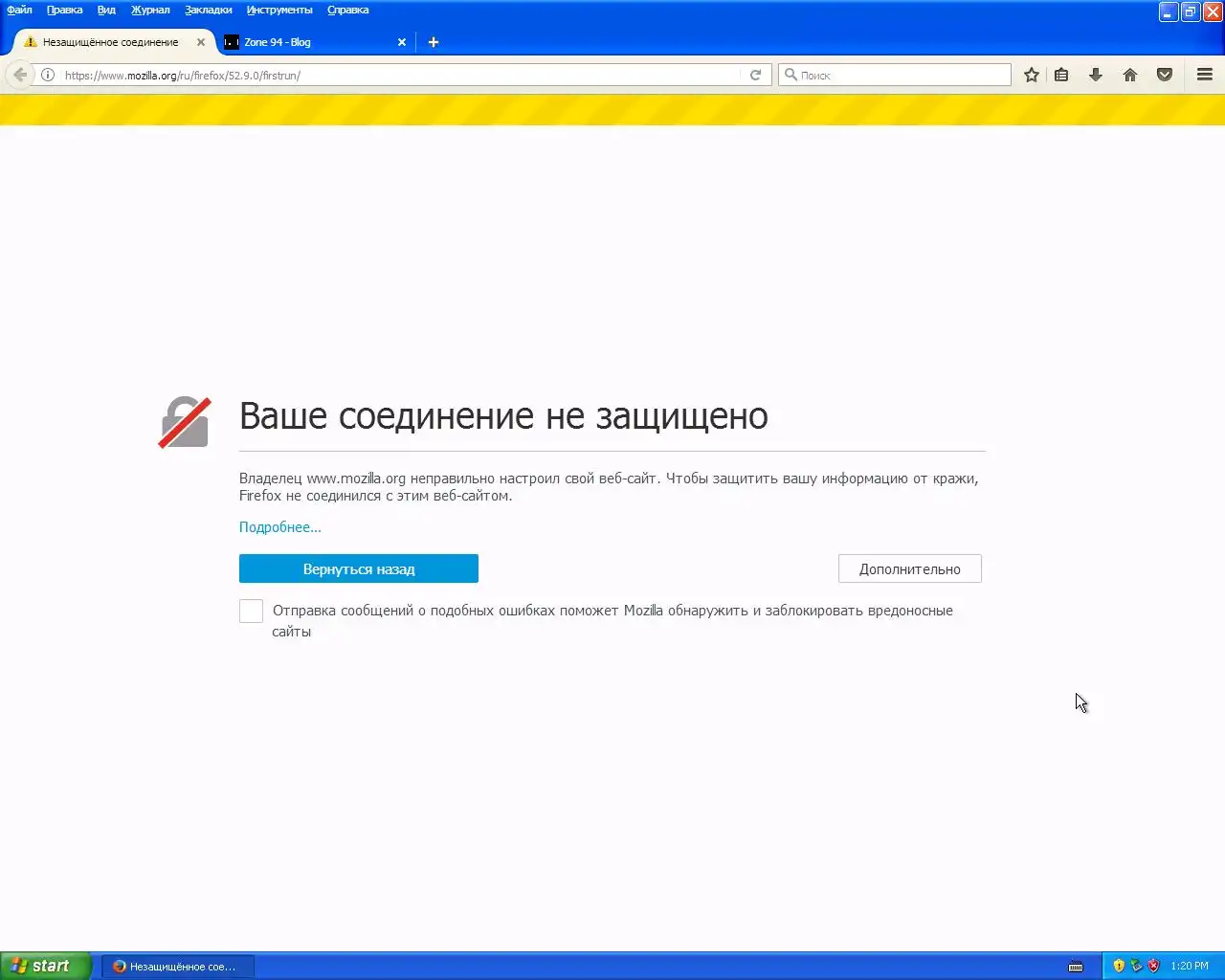The image size is (1225, 980).
Task: Click keyboard icon in the taskbar
Action: pyautogui.click(x=1076, y=967)
